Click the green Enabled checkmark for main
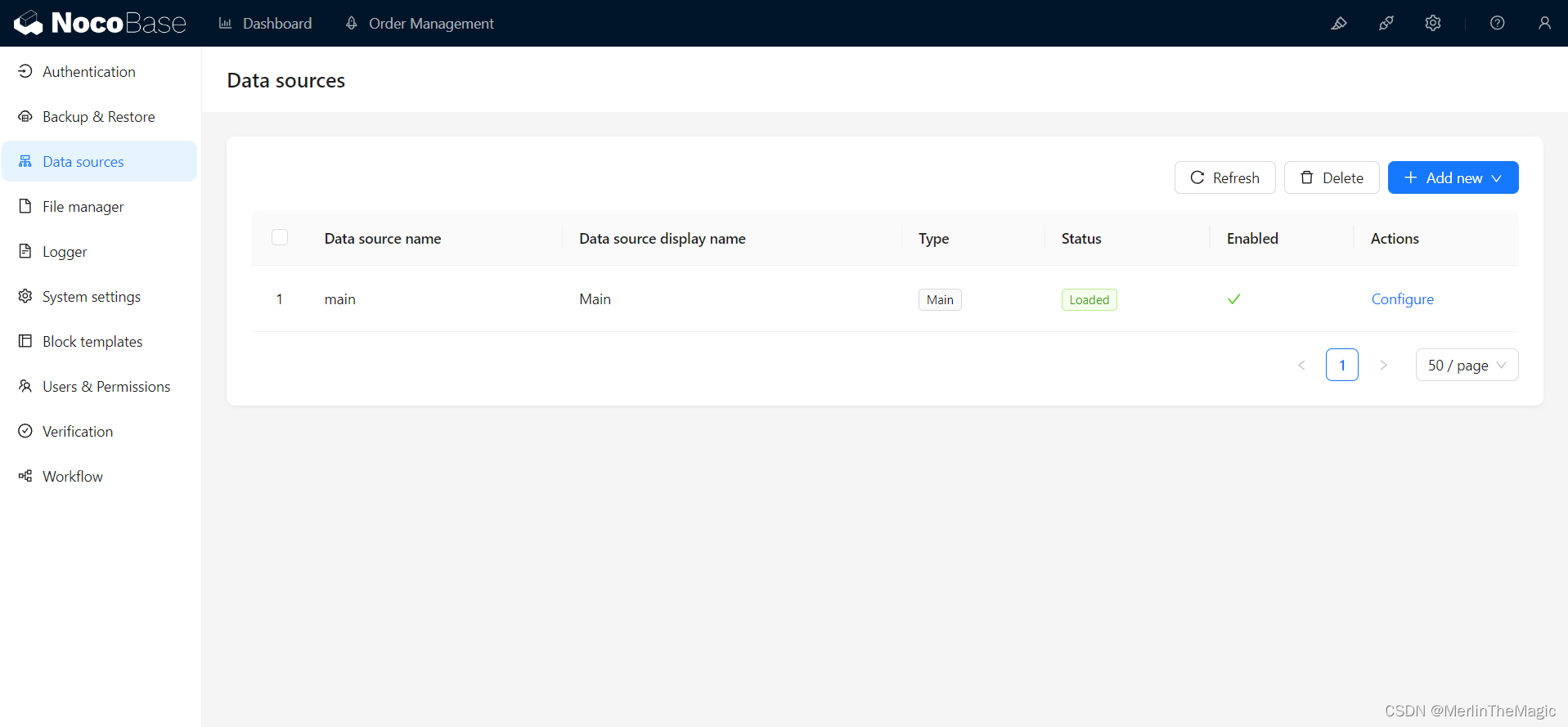 pyautogui.click(x=1234, y=299)
